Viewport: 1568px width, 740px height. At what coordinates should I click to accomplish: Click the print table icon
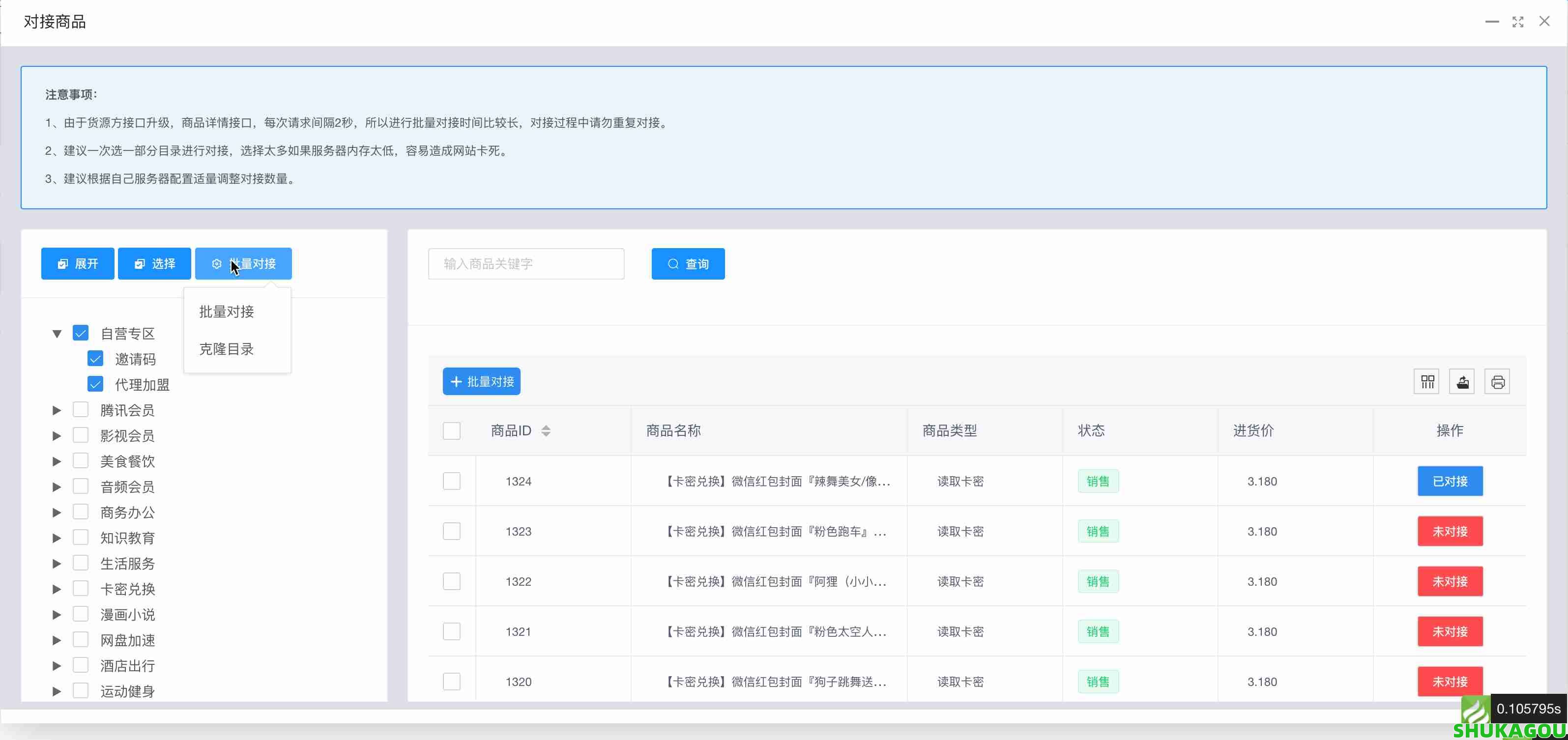(1497, 382)
